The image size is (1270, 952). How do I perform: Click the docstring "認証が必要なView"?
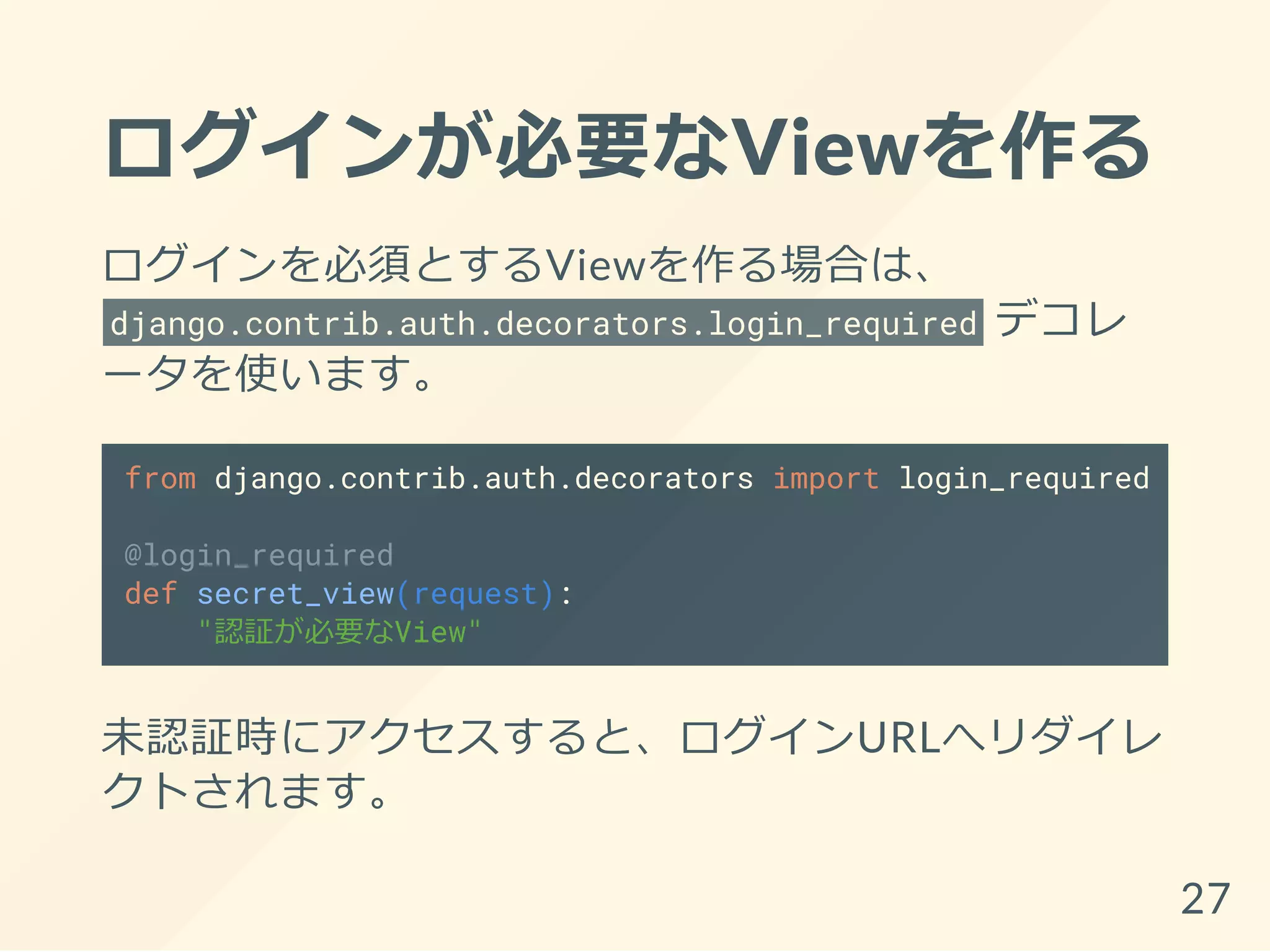[x=339, y=632]
